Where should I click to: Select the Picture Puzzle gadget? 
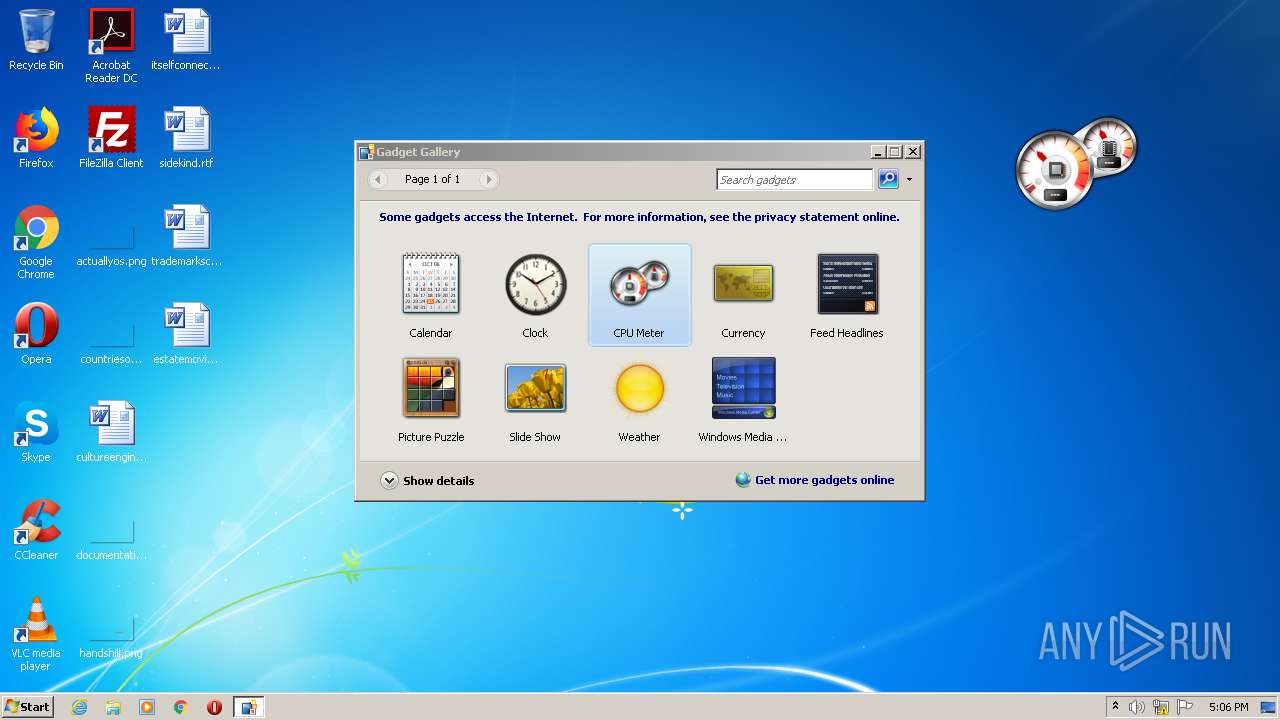[431, 399]
